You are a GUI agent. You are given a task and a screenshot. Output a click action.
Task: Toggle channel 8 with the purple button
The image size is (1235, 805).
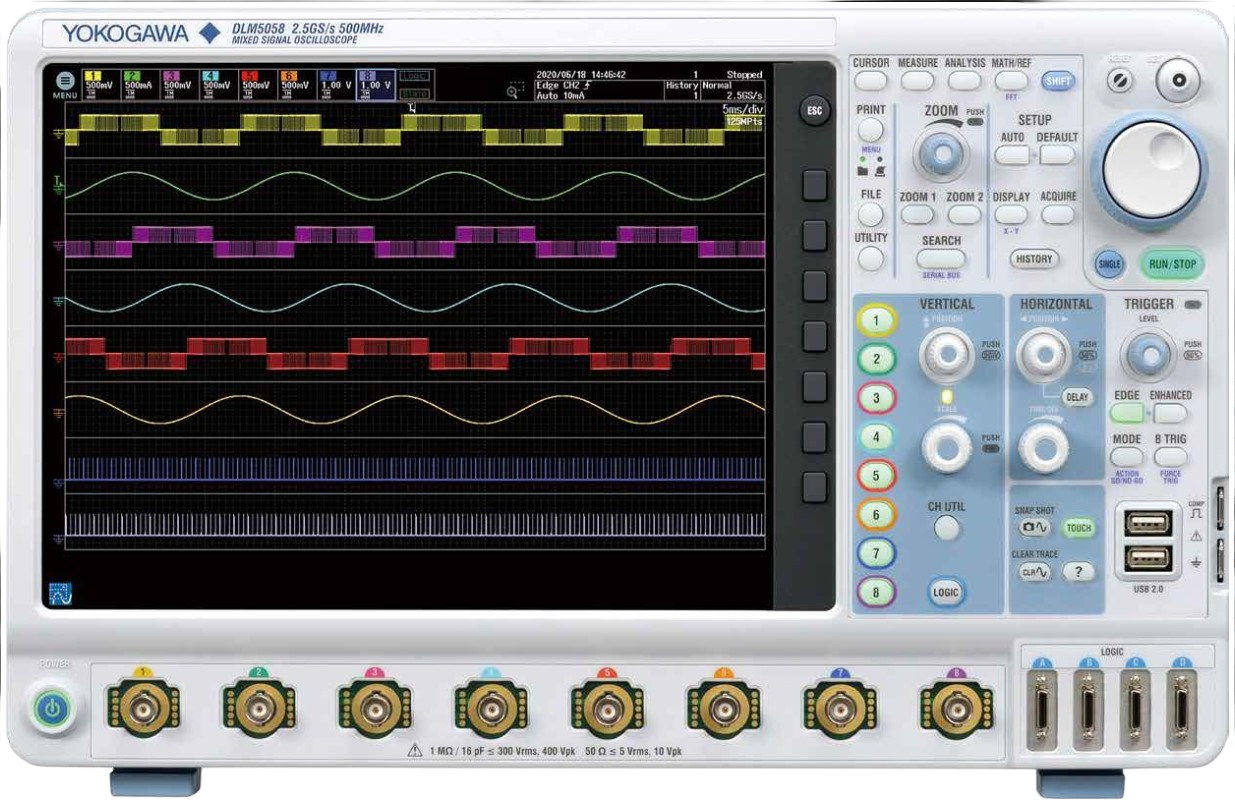click(x=876, y=591)
